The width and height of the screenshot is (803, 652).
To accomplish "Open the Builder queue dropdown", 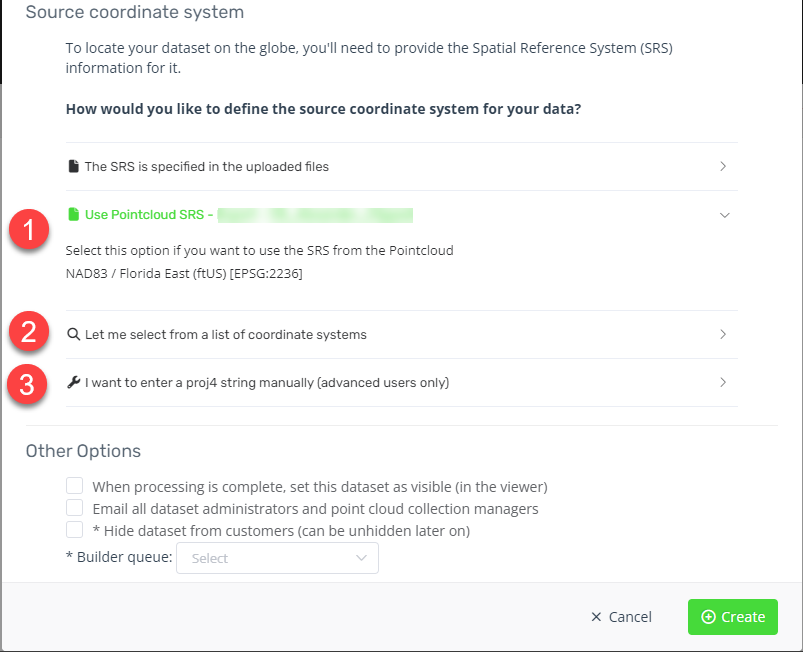I will [x=277, y=558].
